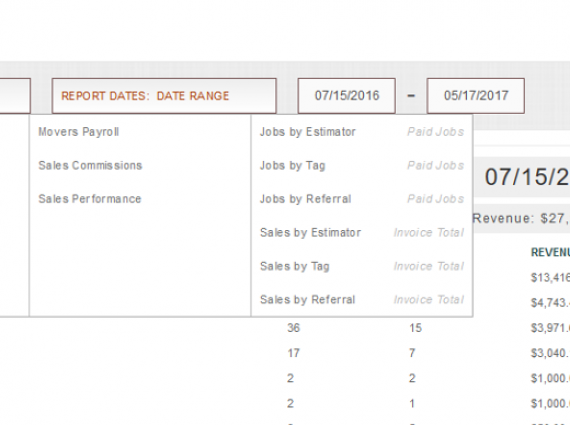Select Movers Payroll report
Image resolution: width=570 pixels, height=425 pixels.
[x=79, y=132]
